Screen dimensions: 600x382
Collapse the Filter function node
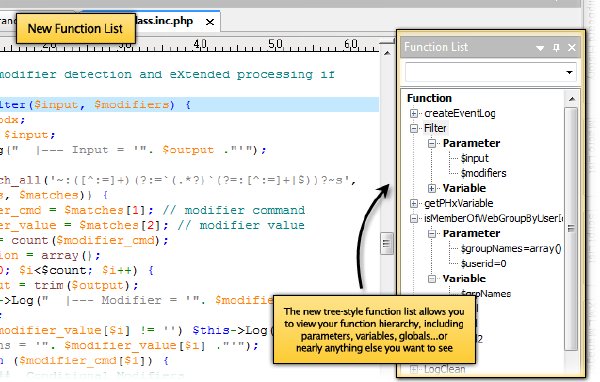[x=414, y=128]
